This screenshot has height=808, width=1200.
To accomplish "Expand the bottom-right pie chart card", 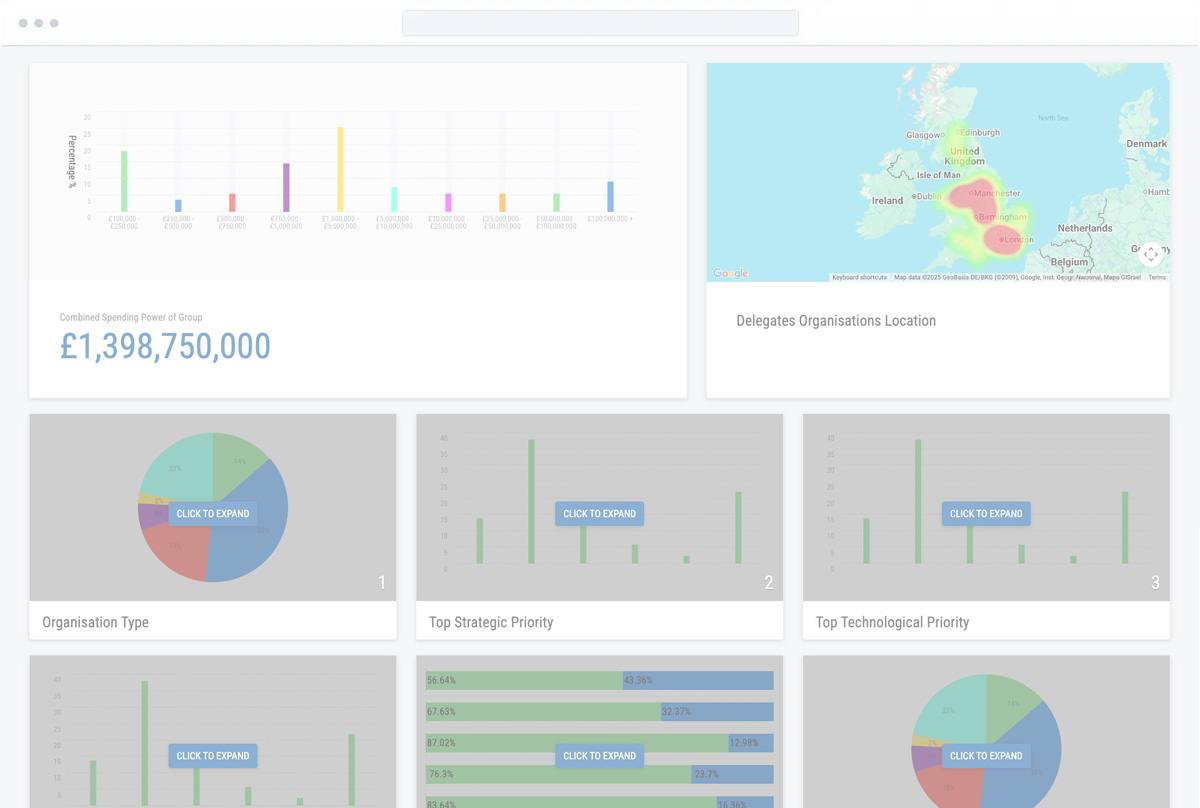I will pos(986,756).
